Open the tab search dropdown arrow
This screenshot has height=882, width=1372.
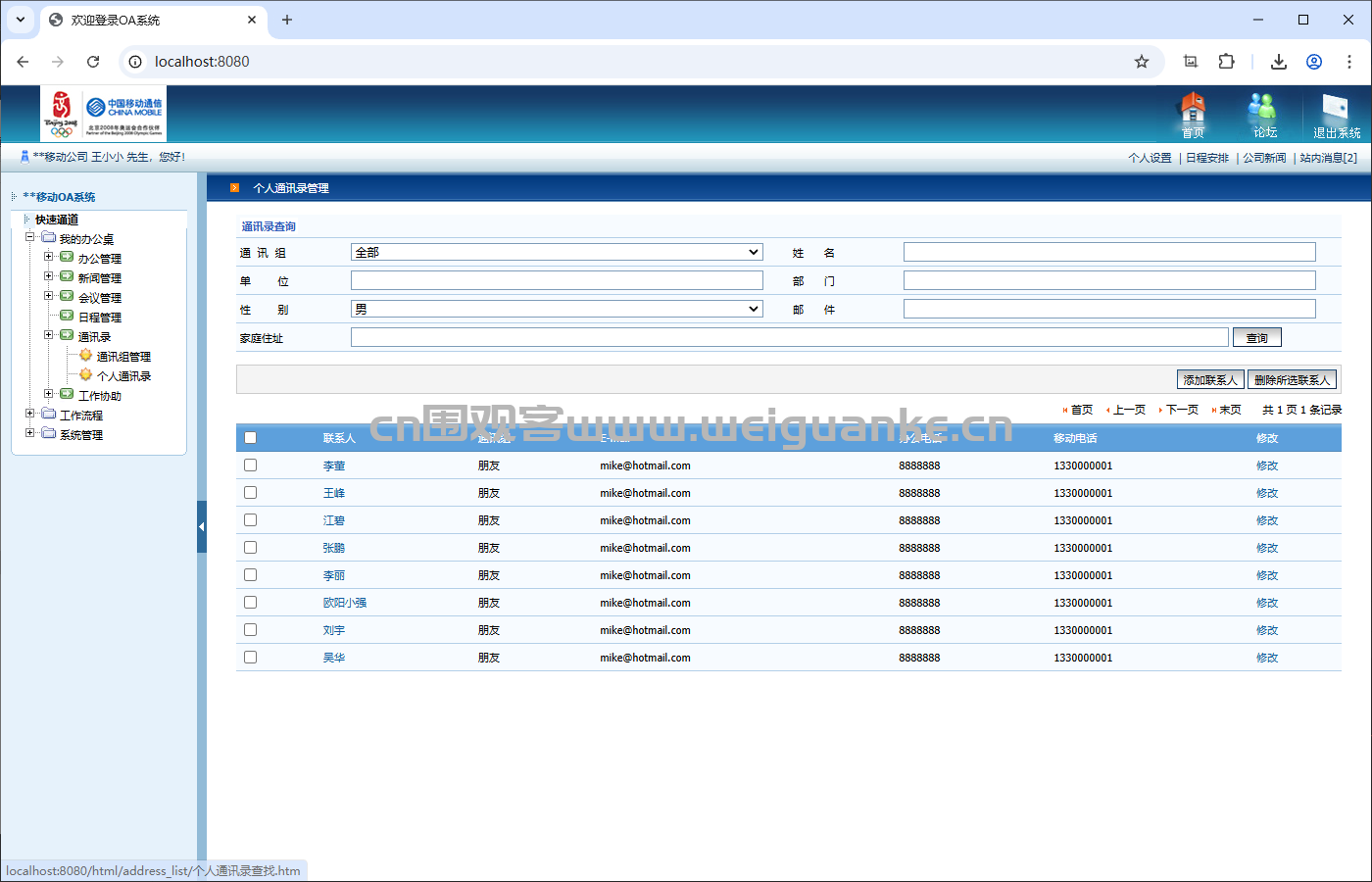pos(21,20)
